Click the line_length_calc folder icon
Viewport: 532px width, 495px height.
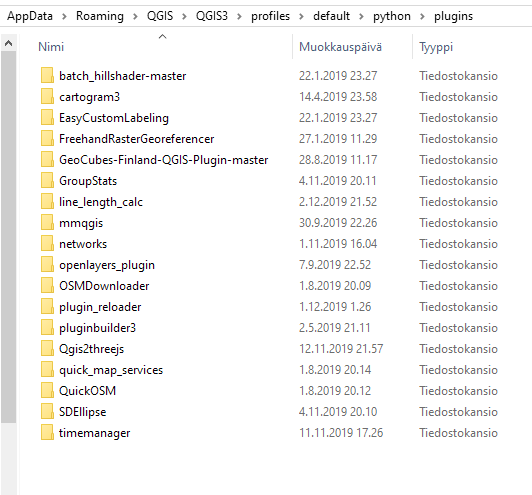tap(47, 202)
